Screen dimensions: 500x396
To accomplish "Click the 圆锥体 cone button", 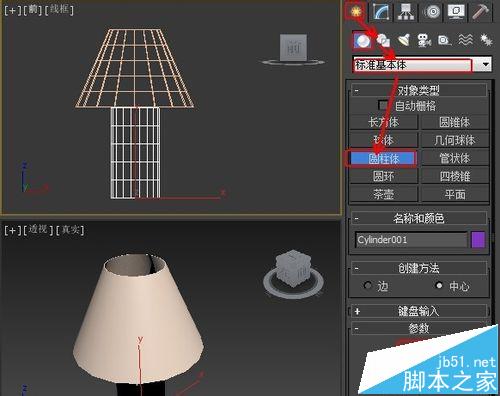I will click(455, 122).
